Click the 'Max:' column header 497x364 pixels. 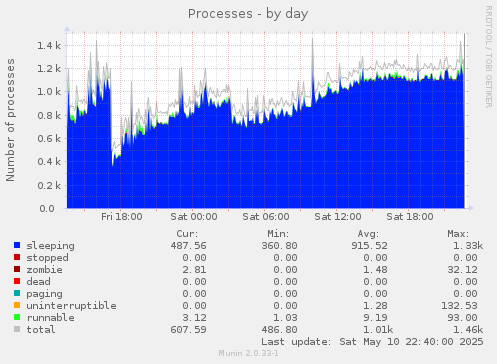(x=458, y=234)
